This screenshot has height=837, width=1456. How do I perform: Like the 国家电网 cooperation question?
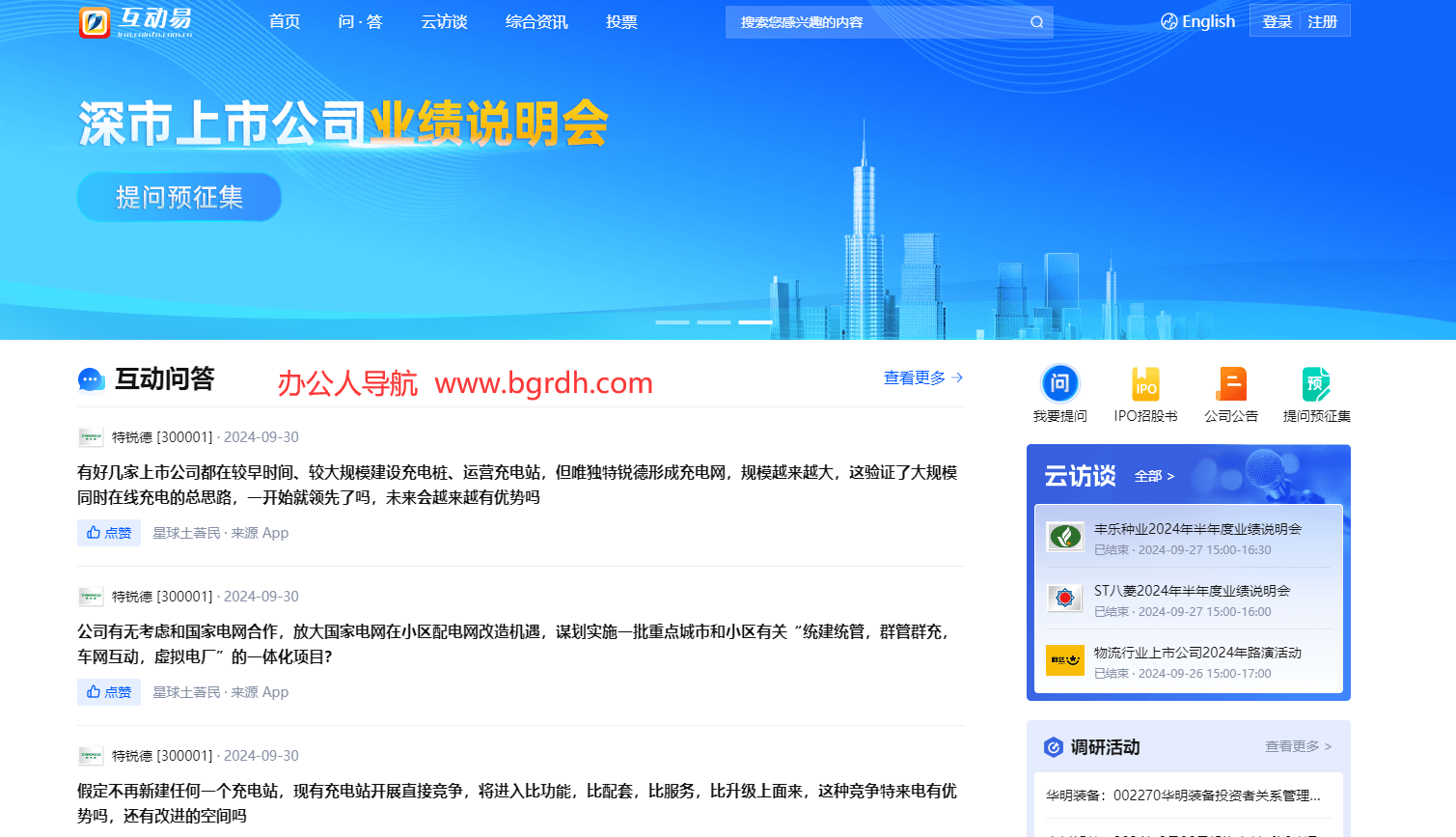tap(109, 692)
